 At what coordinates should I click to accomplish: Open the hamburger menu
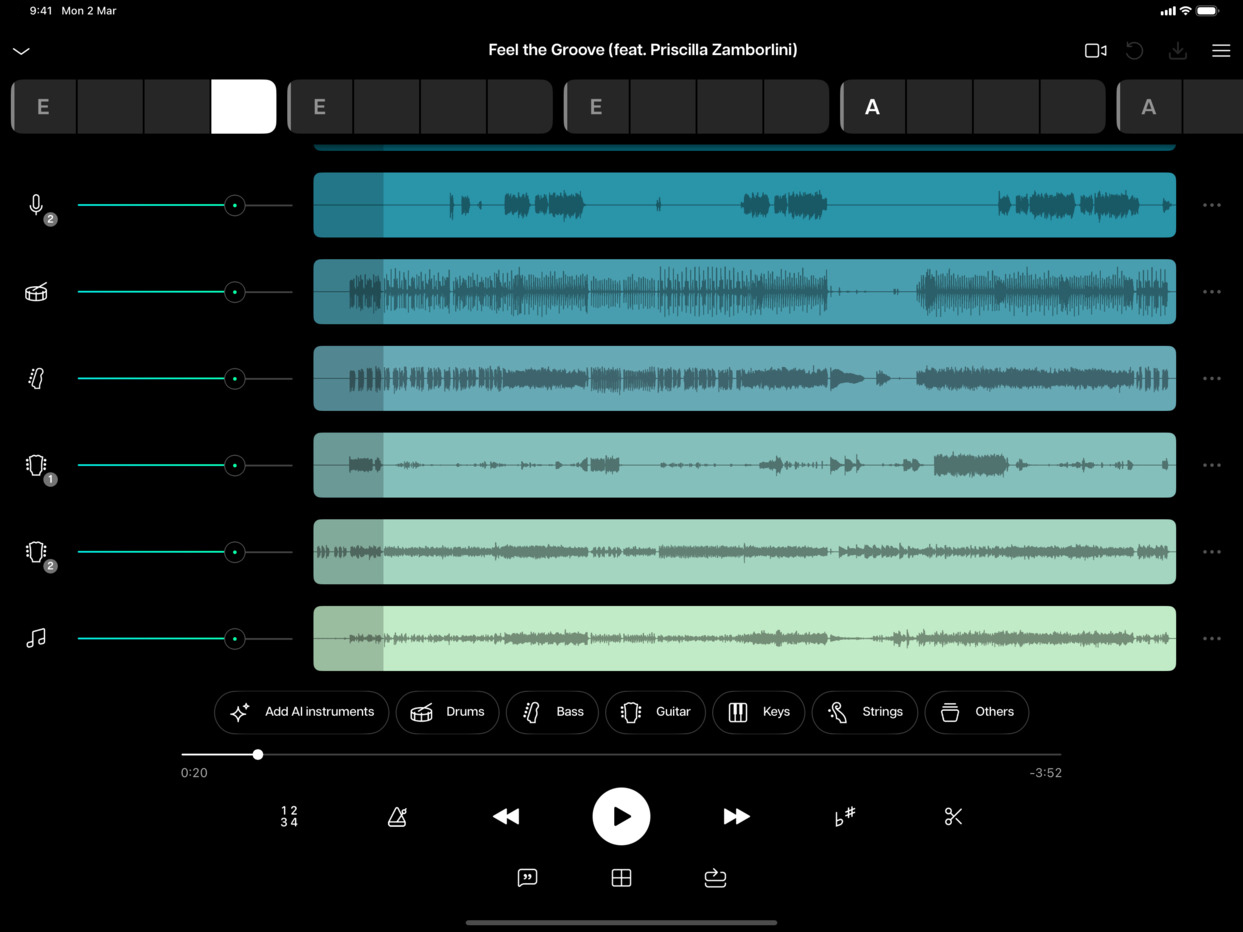[x=1221, y=50]
